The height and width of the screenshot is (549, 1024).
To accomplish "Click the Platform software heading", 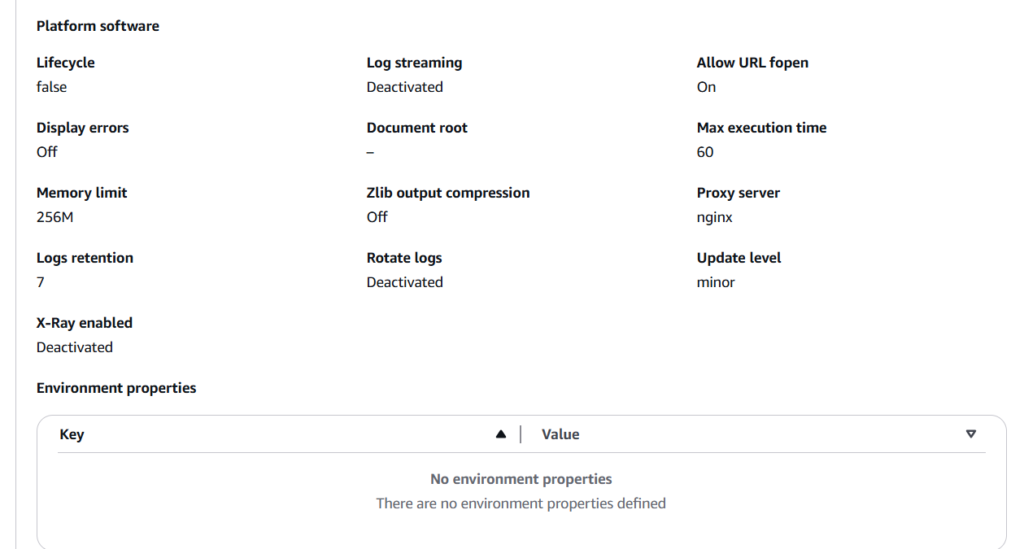I will tap(98, 26).
